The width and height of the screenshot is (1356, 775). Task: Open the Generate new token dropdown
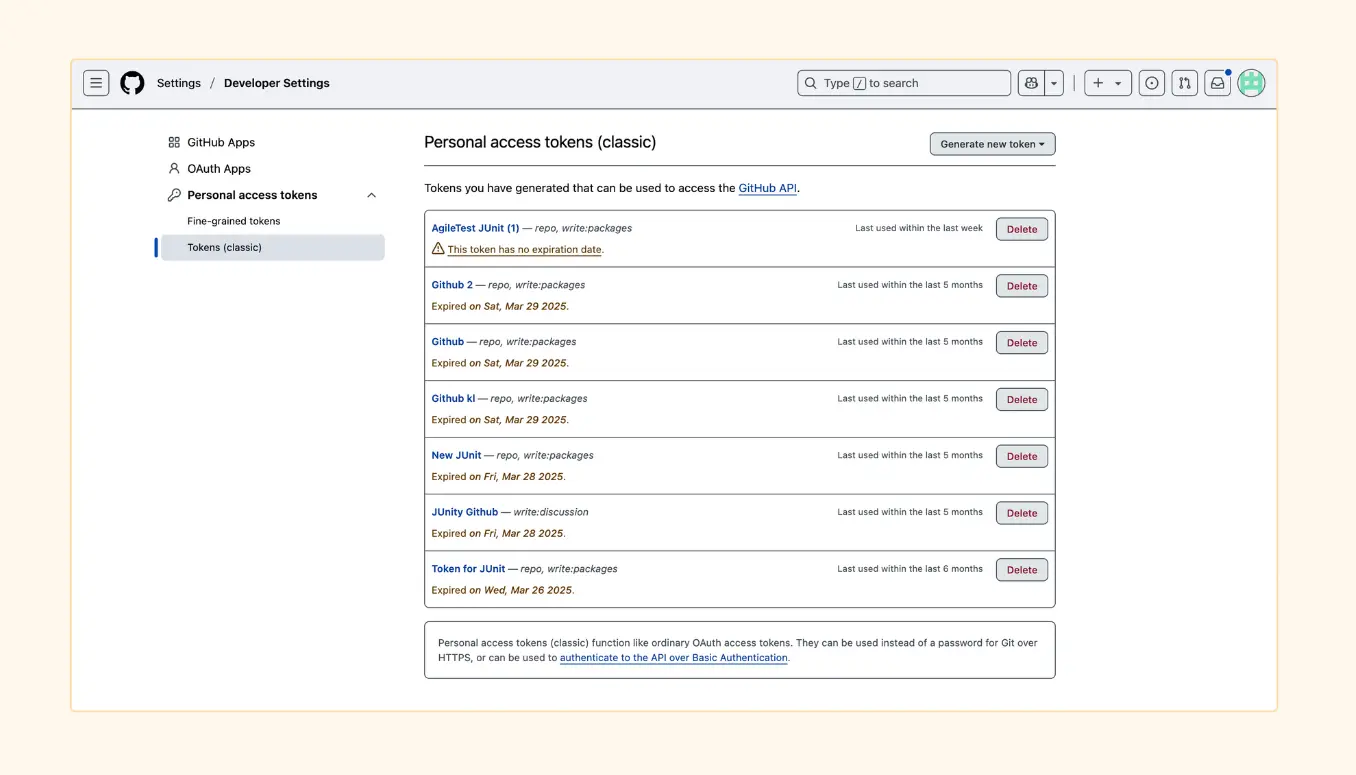[x=992, y=144]
